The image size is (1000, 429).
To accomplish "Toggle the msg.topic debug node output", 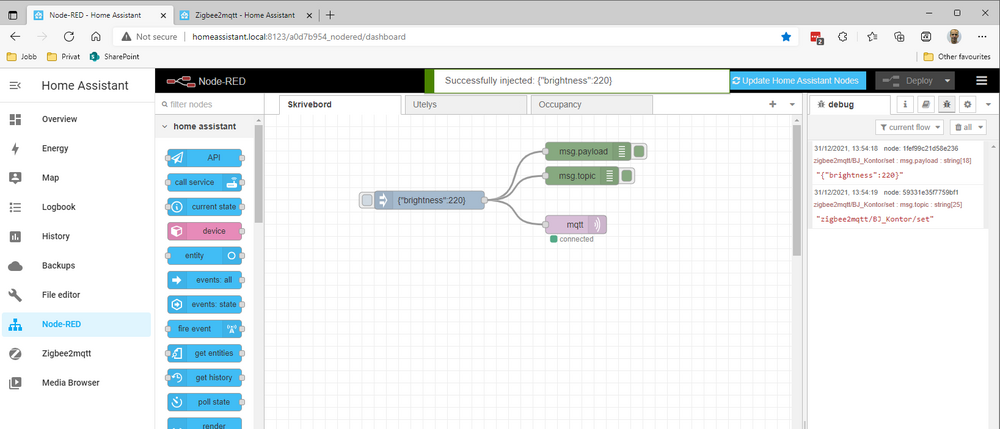I will coord(627,176).
